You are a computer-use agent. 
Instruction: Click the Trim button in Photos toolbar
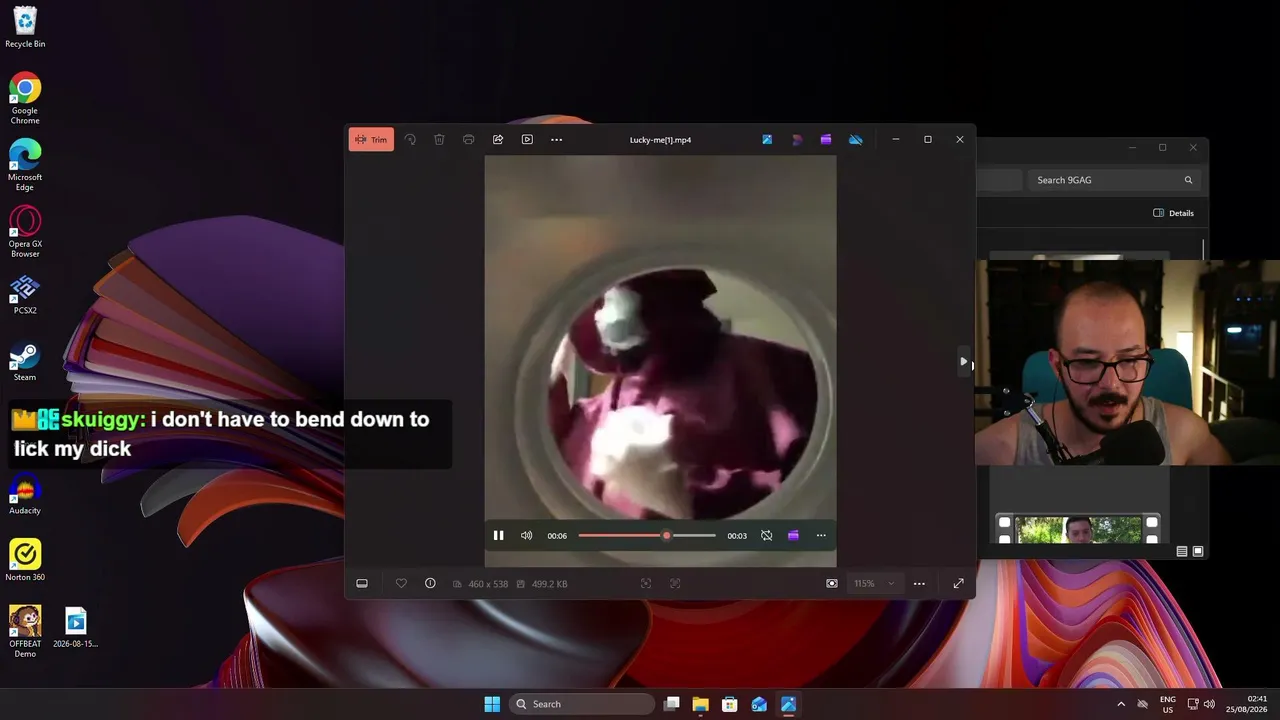coord(371,140)
